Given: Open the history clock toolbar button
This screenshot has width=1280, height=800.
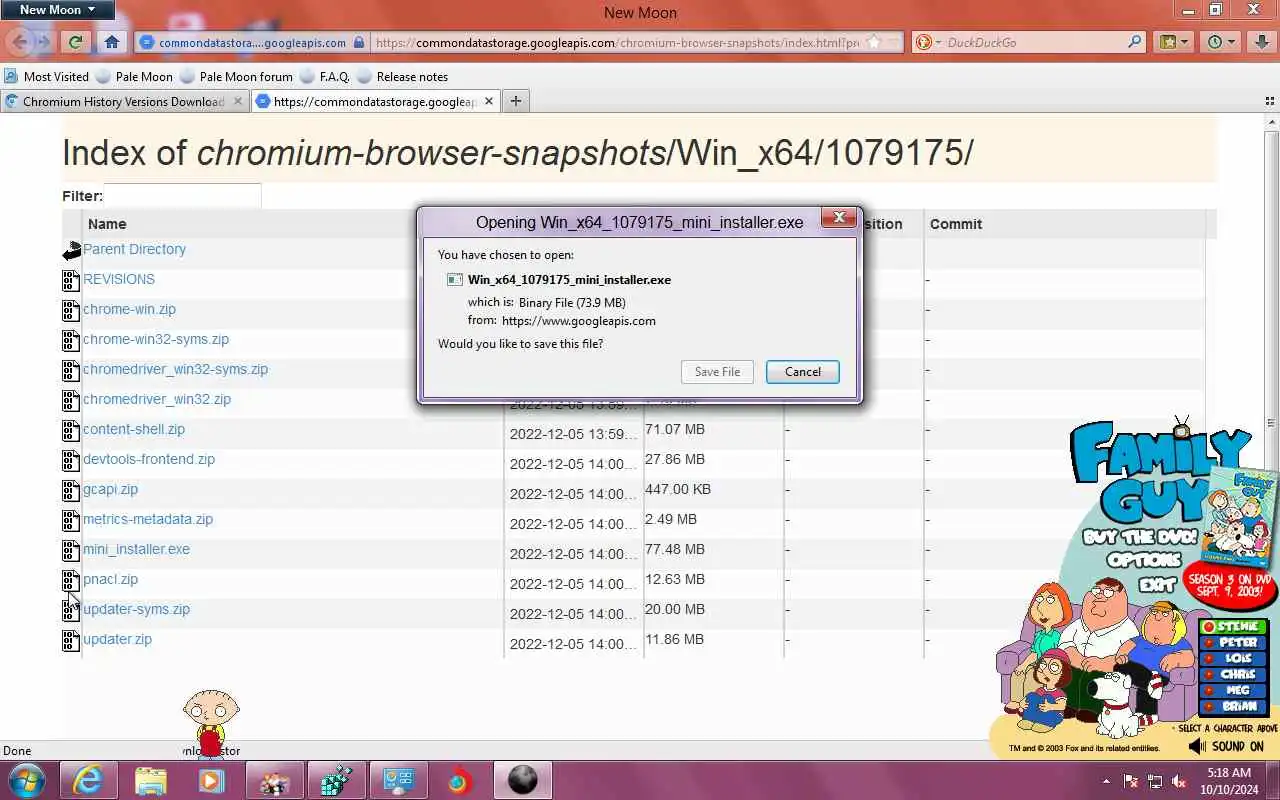Looking at the screenshot, I should pos(1221,42).
